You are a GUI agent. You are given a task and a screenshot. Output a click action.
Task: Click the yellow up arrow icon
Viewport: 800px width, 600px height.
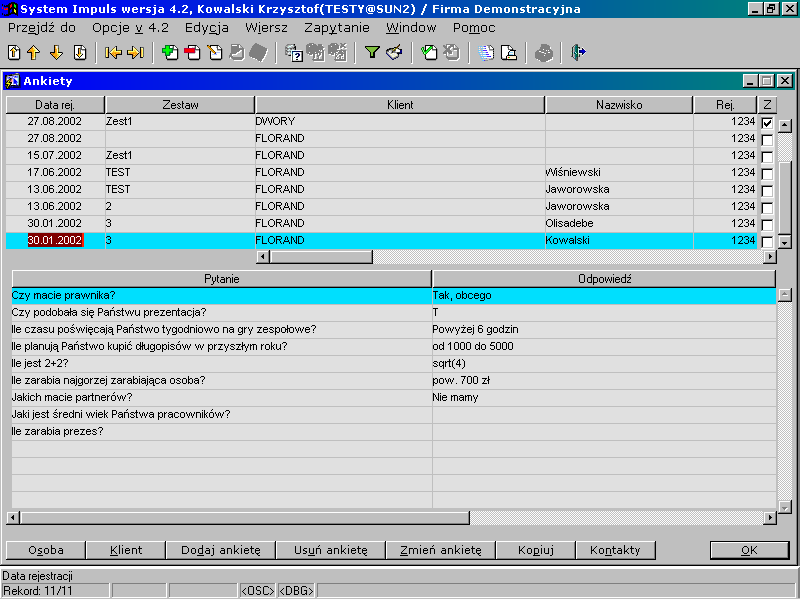(34, 53)
